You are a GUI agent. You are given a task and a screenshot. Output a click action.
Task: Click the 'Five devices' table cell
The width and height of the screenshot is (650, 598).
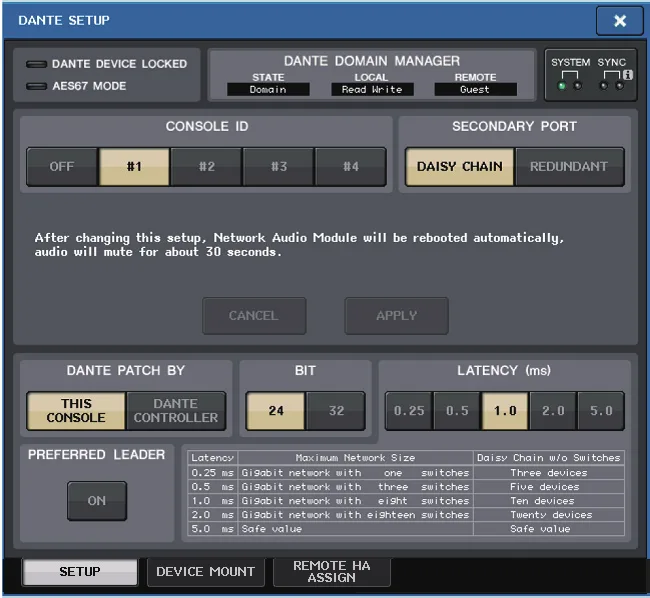coord(549,487)
